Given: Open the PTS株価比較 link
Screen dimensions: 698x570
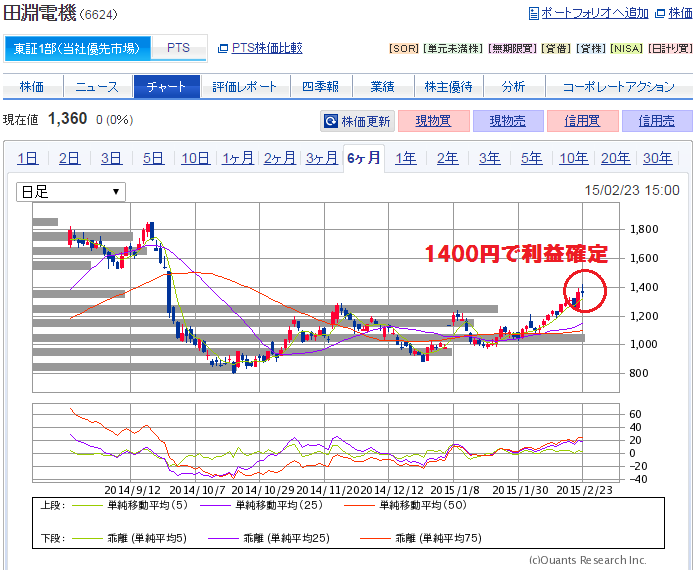Looking at the screenshot, I should (267, 48).
